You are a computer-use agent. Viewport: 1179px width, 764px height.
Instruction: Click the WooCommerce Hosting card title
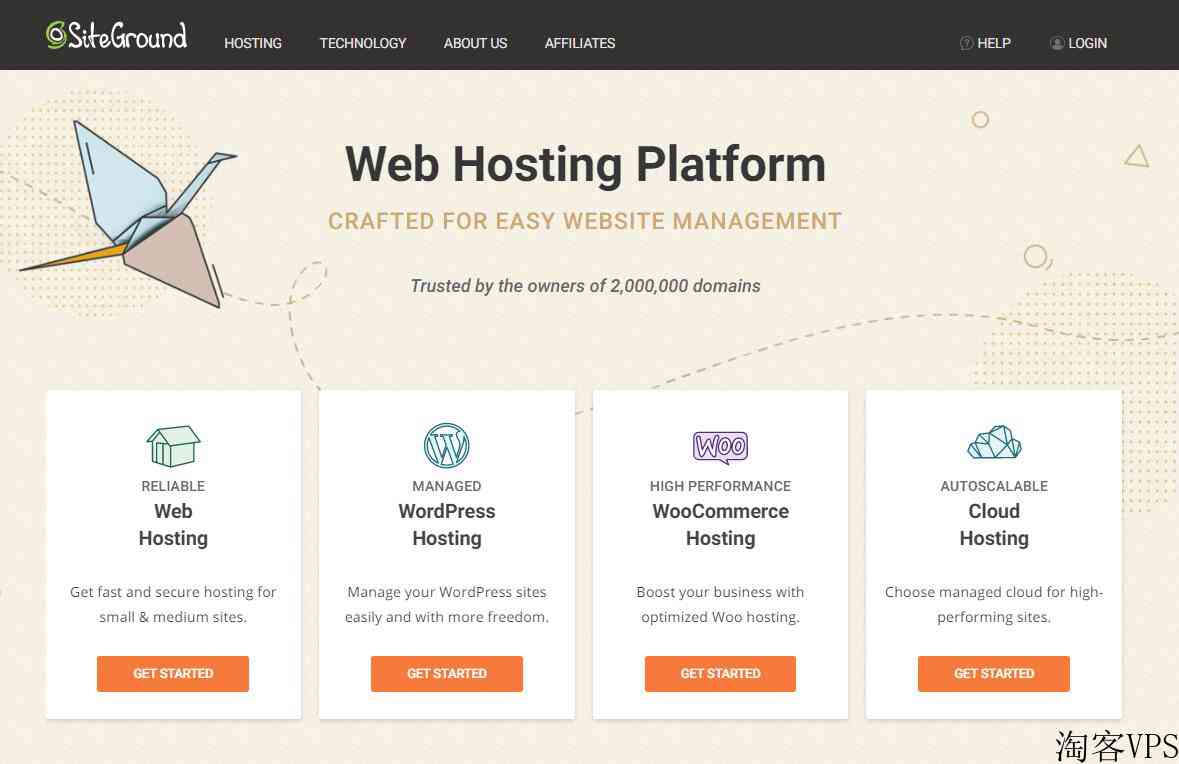720,525
